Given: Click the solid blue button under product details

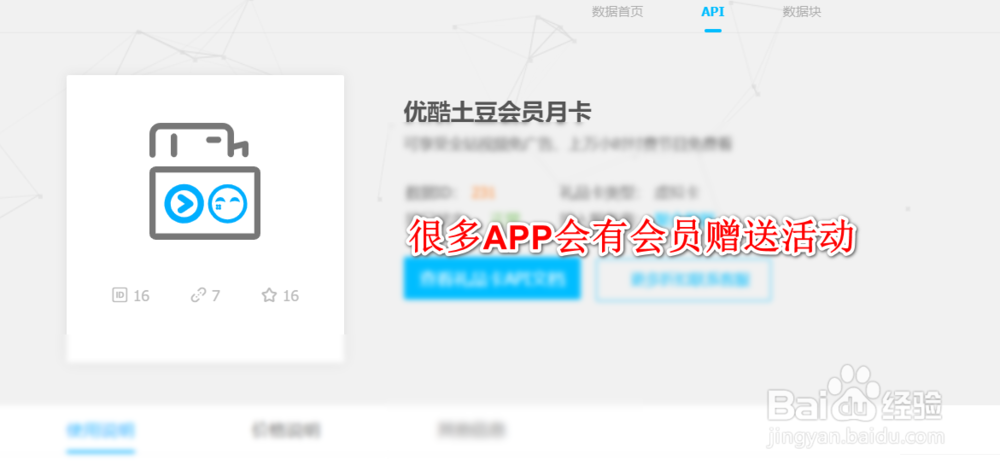Looking at the screenshot, I should tap(492, 279).
